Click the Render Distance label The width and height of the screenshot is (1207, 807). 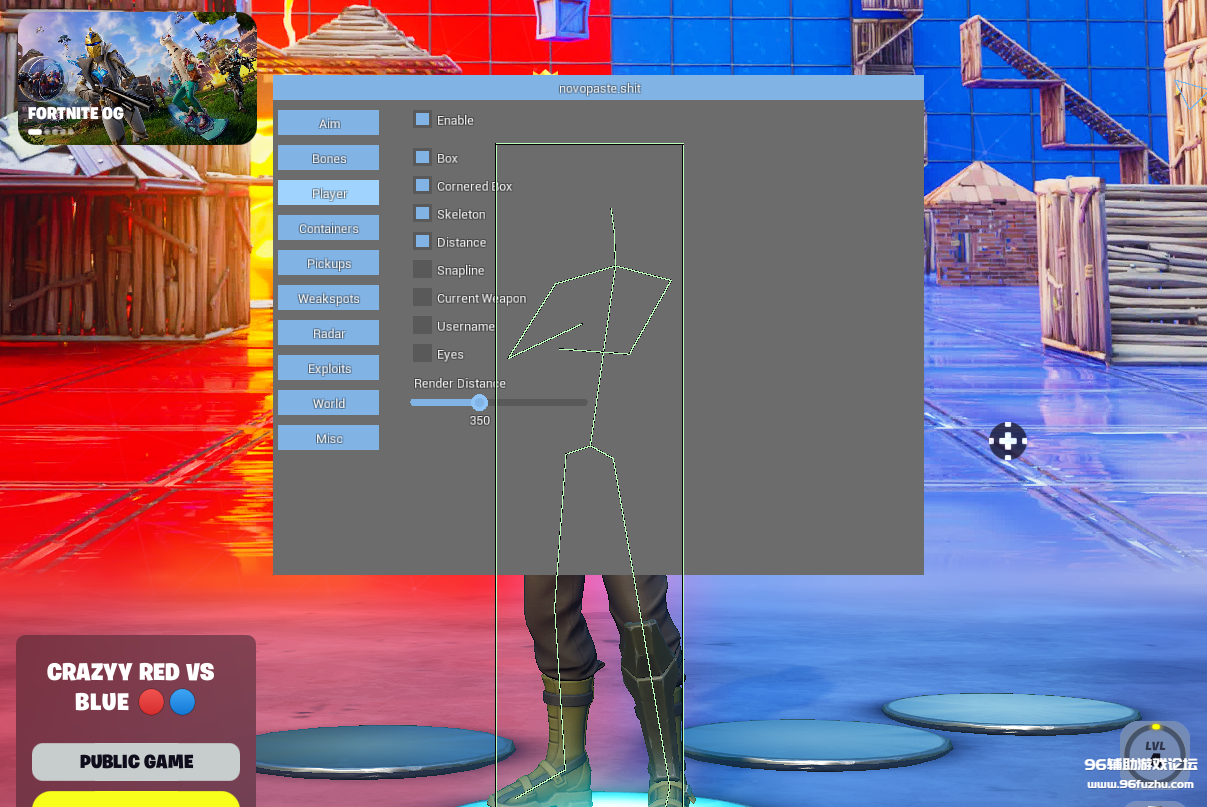point(460,384)
